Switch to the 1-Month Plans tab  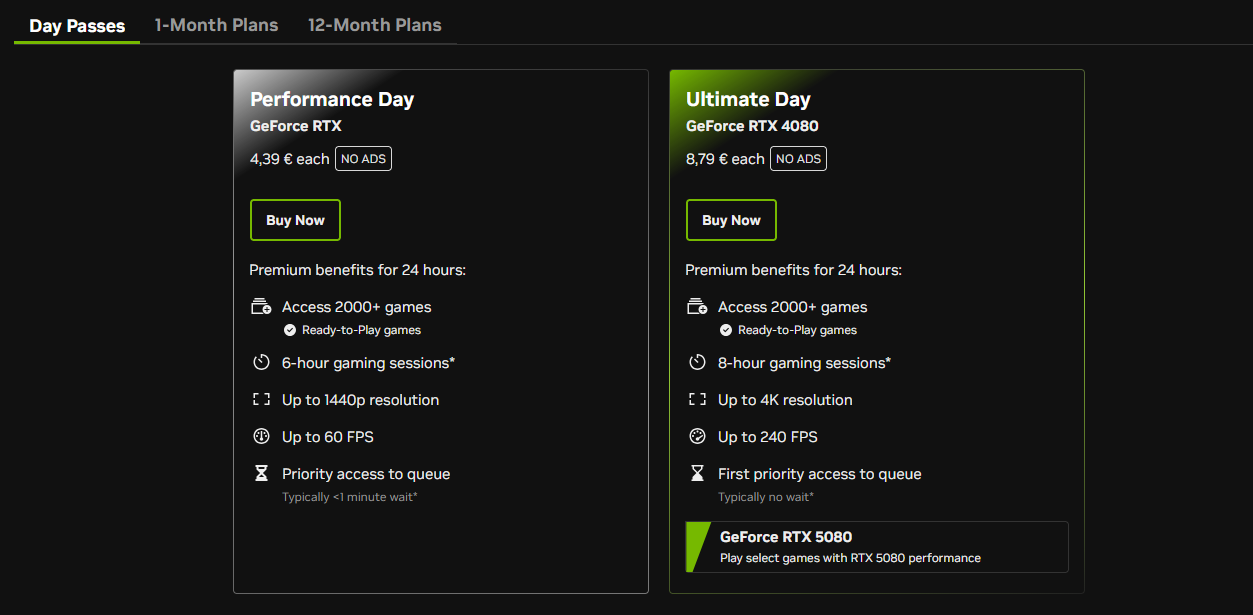(216, 25)
